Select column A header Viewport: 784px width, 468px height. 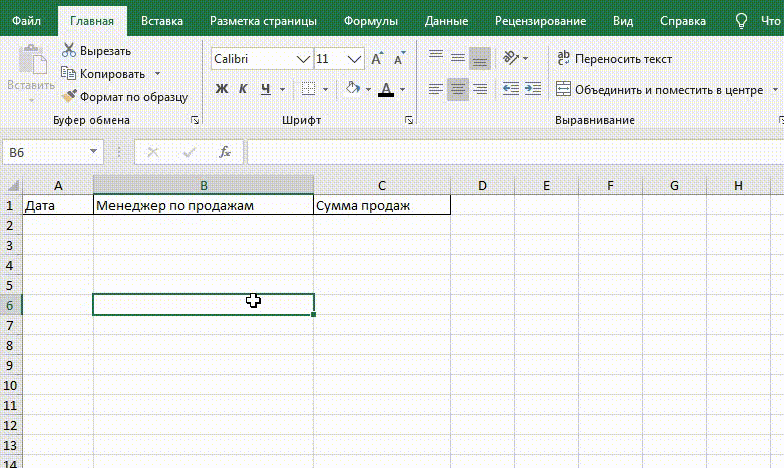pyautogui.click(x=58, y=186)
